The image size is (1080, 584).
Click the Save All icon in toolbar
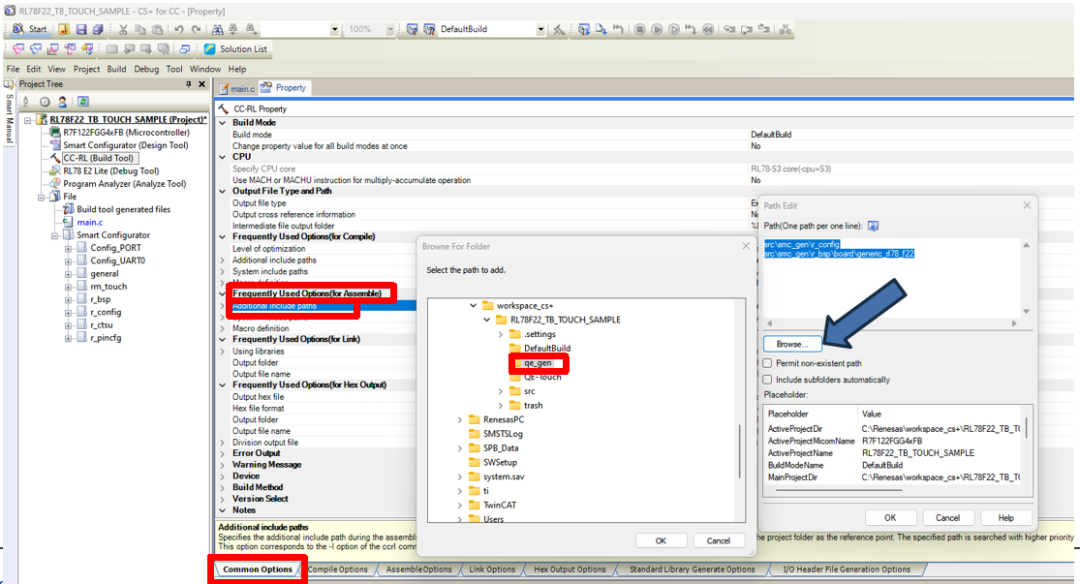point(98,29)
